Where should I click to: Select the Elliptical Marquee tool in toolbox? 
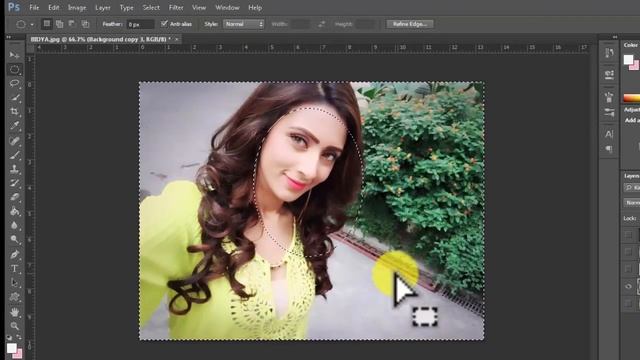coord(15,69)
